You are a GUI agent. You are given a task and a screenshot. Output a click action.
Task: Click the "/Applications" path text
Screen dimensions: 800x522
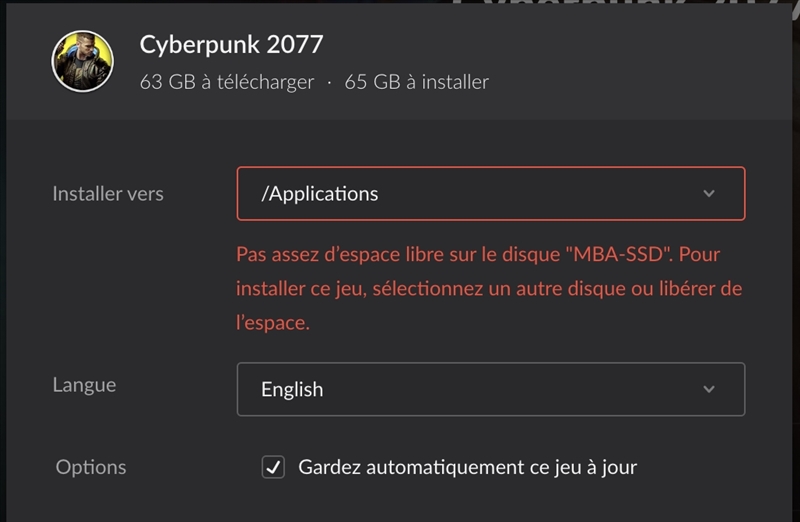coord(320,194)
